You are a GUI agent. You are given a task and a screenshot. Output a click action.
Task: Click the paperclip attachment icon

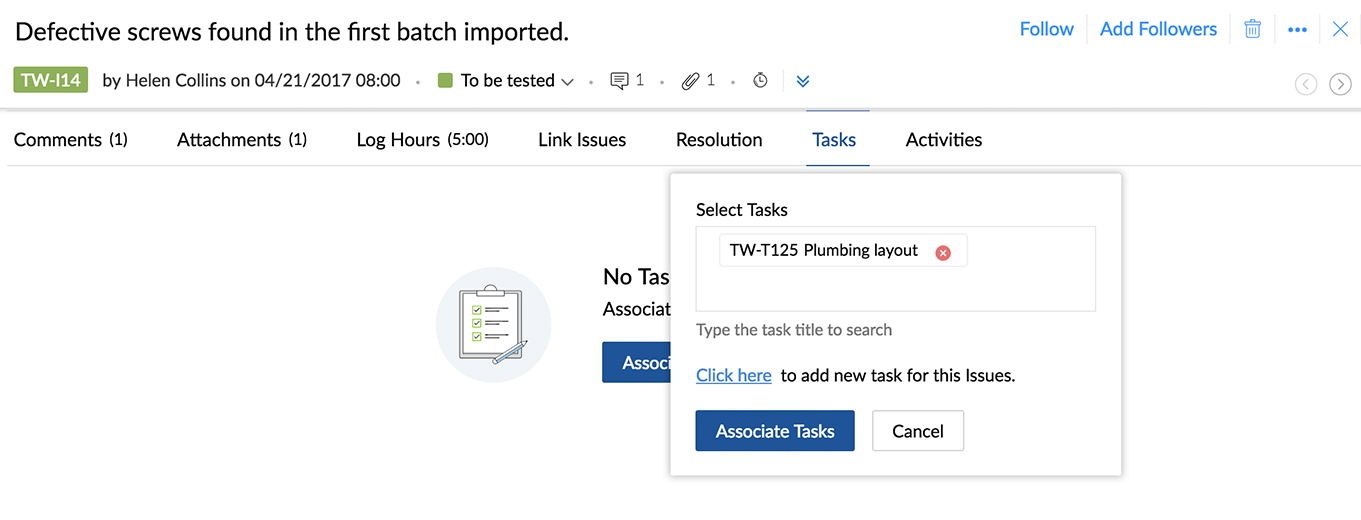pos(690,81)
